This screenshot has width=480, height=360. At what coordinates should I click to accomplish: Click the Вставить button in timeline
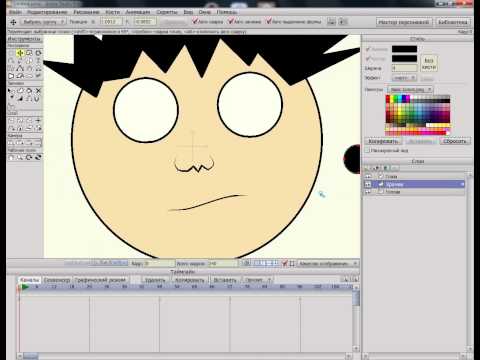pyautogui.click(x=225, y=280)
